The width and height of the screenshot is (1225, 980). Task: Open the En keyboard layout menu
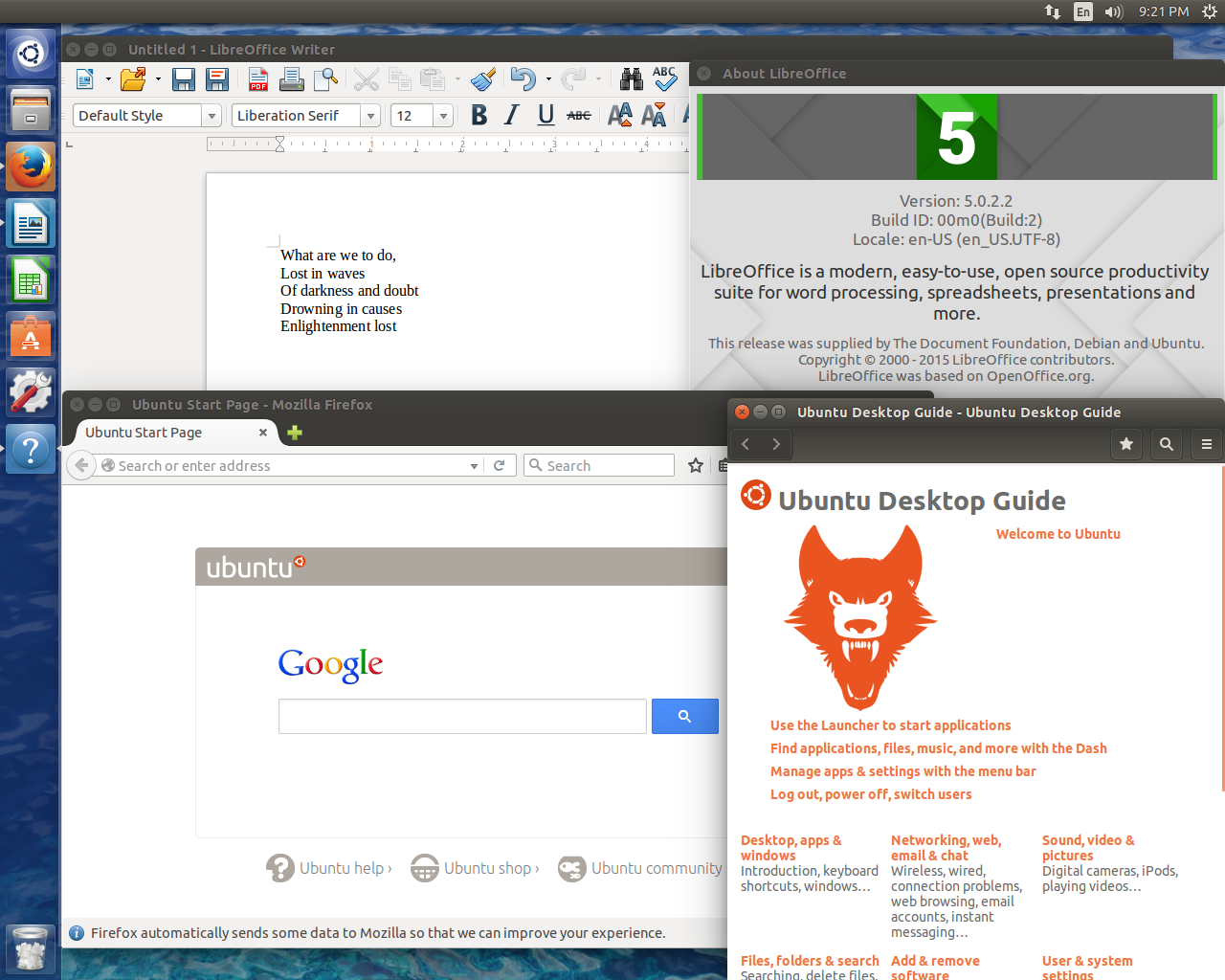click(x=1083, y=11)
